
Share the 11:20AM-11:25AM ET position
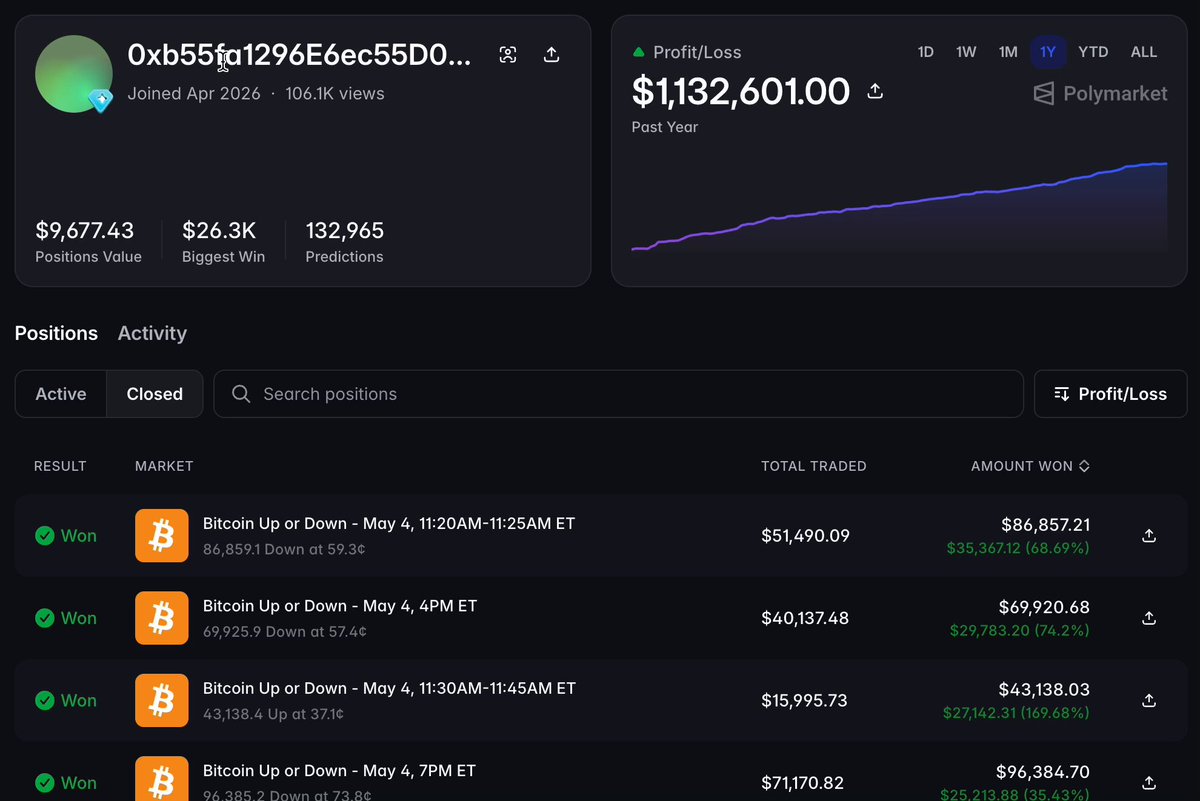[x=1149, y=536]
